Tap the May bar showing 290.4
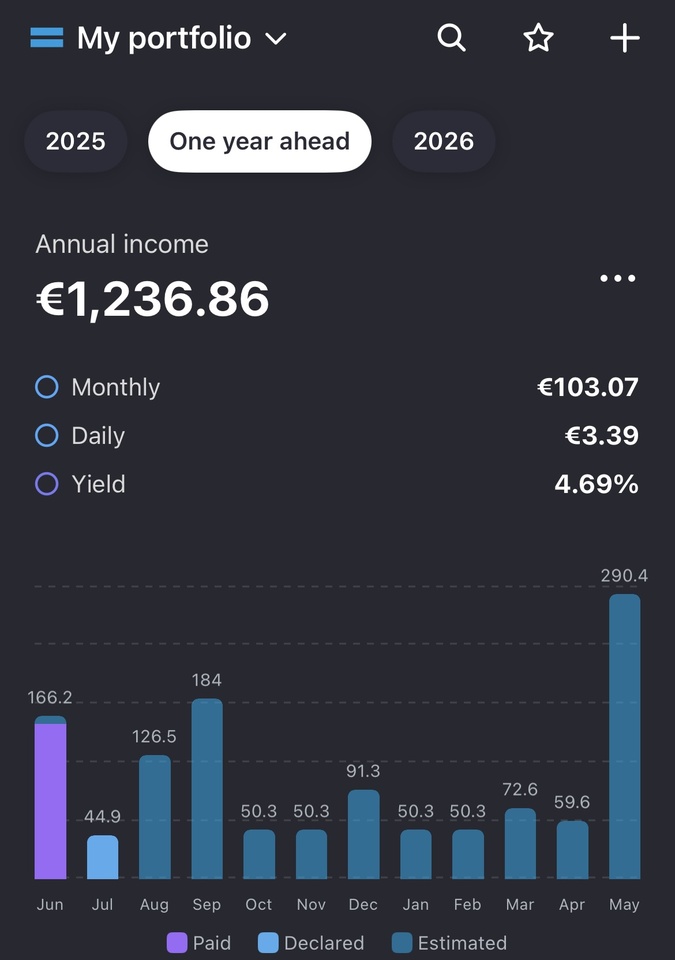The height and width of the screenshot is (960, 675). click(x=625, y=737)
